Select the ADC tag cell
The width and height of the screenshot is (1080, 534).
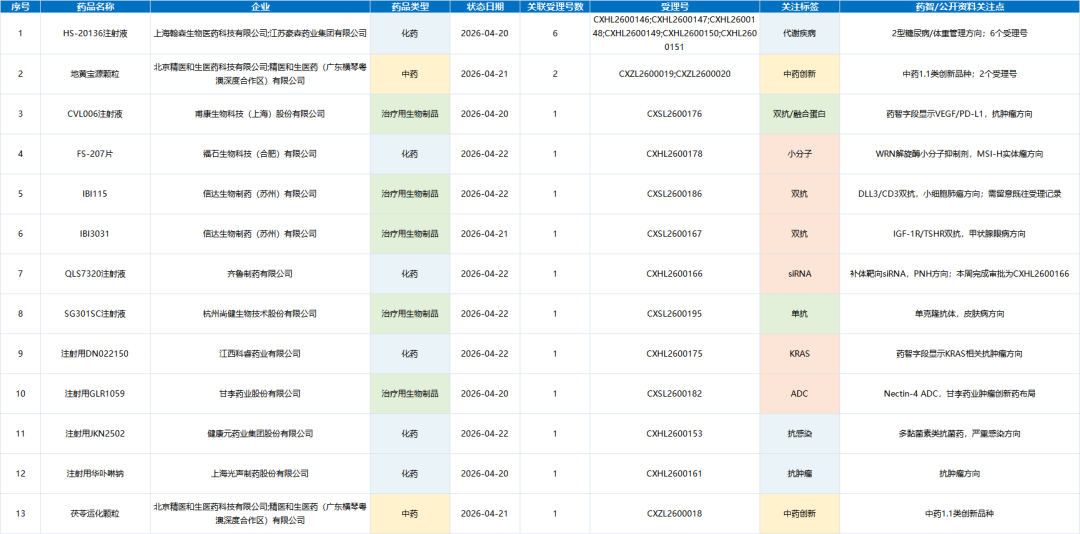[x=799, y=393]
